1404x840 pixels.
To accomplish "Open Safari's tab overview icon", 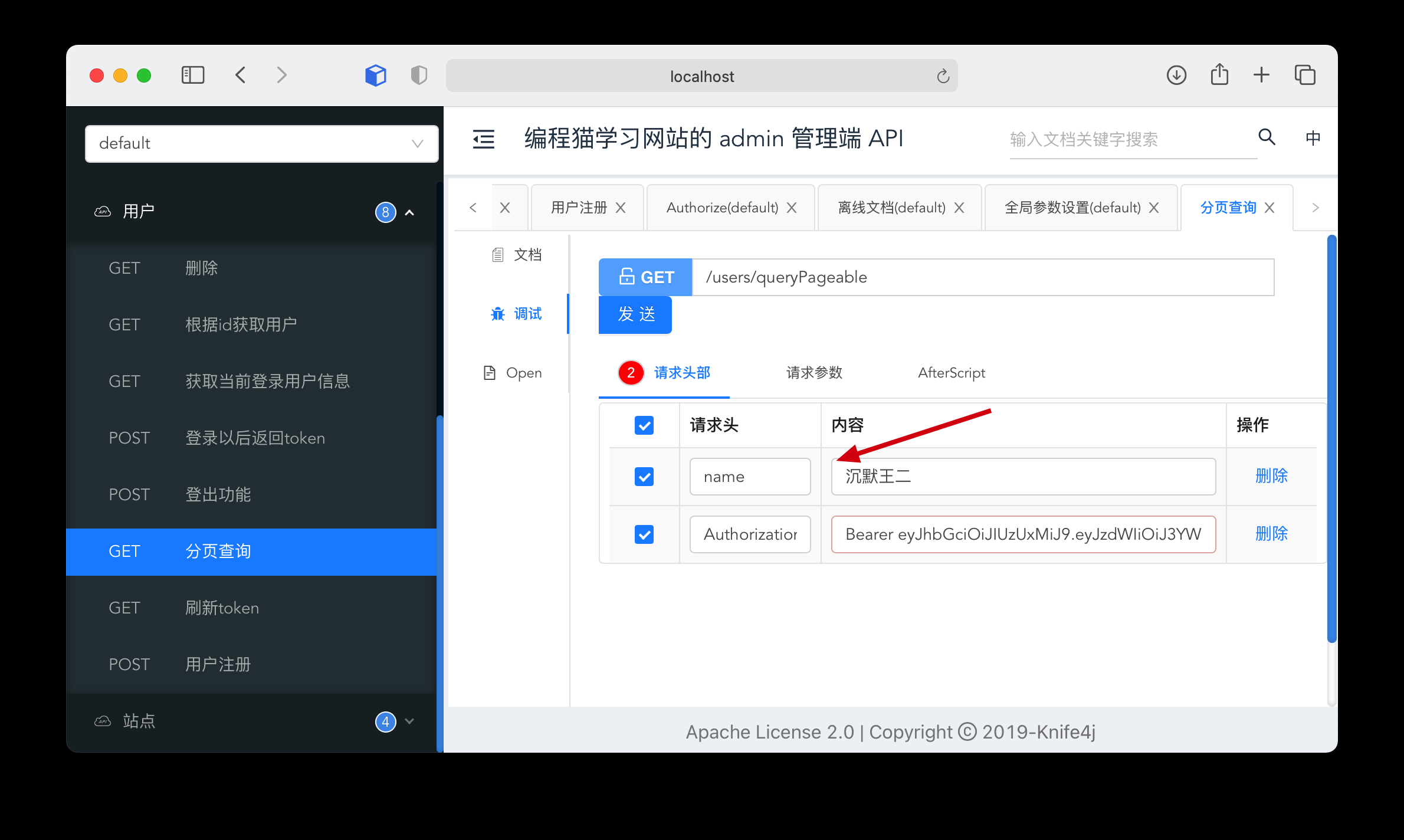I will [1305, 76].
